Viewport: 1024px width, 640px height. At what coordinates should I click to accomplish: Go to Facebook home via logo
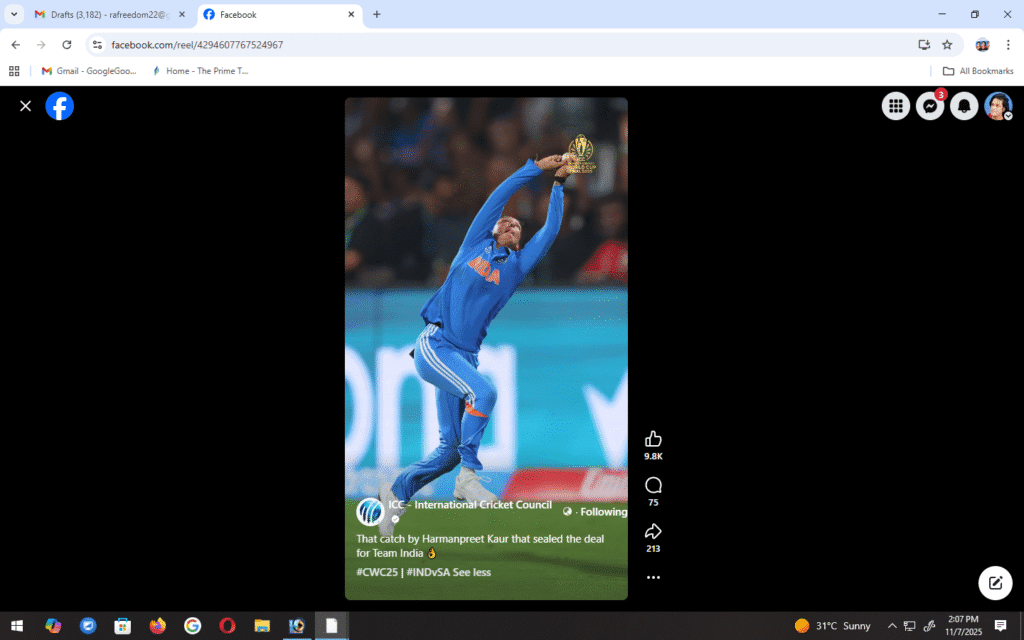60,106
